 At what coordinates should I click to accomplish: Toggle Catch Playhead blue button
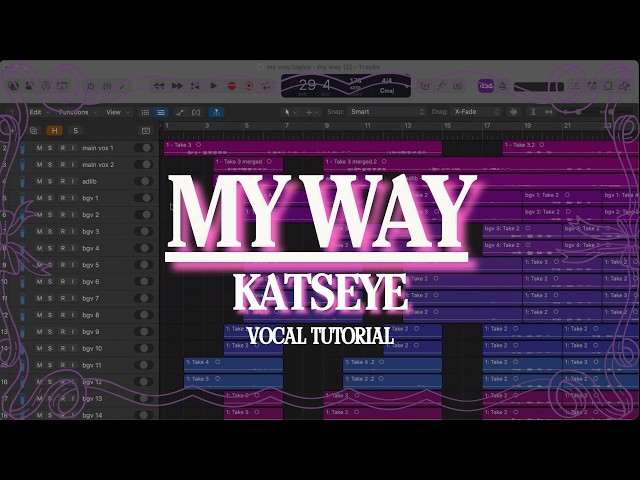coord(216,112)
